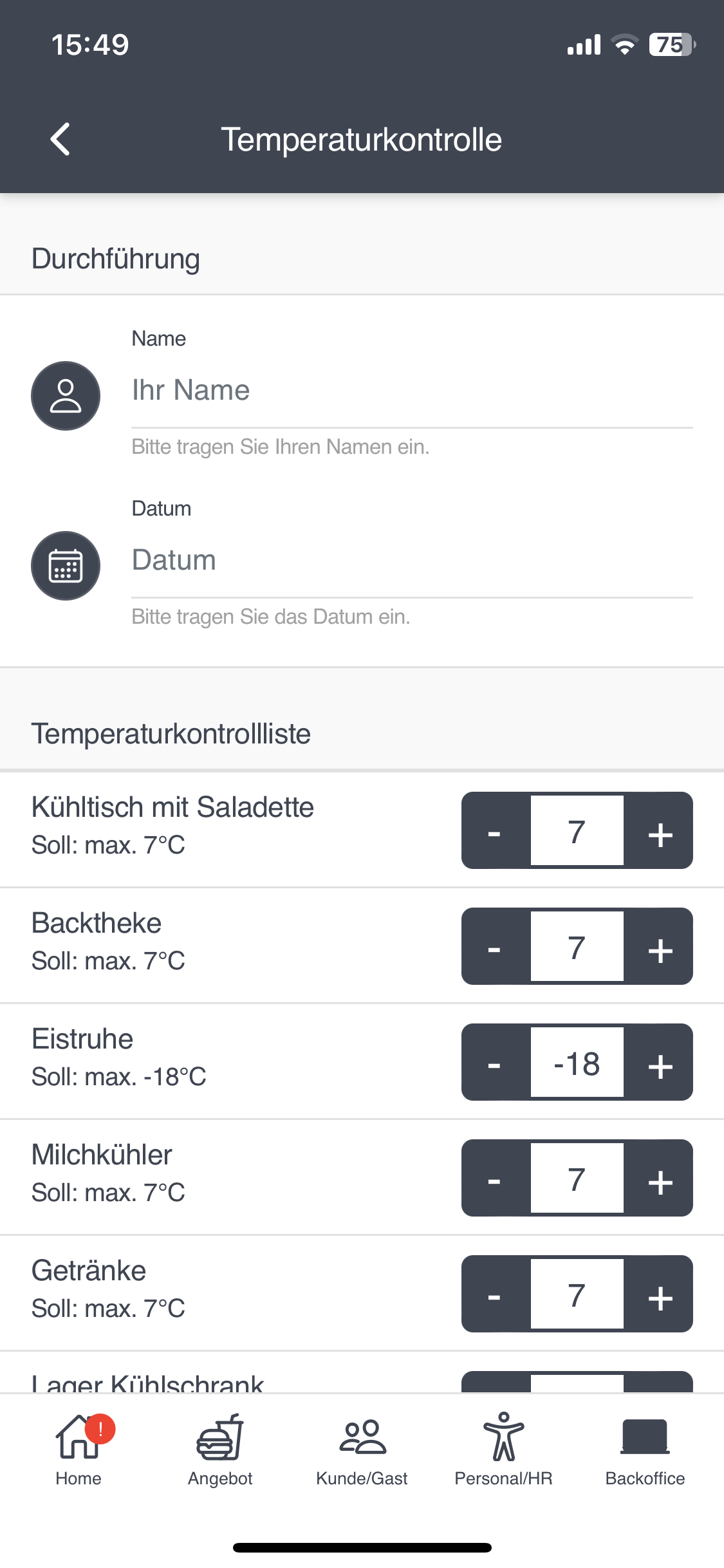Decrease the Getränke temperature
724x1568 pixels.
tap(495, 1294)
